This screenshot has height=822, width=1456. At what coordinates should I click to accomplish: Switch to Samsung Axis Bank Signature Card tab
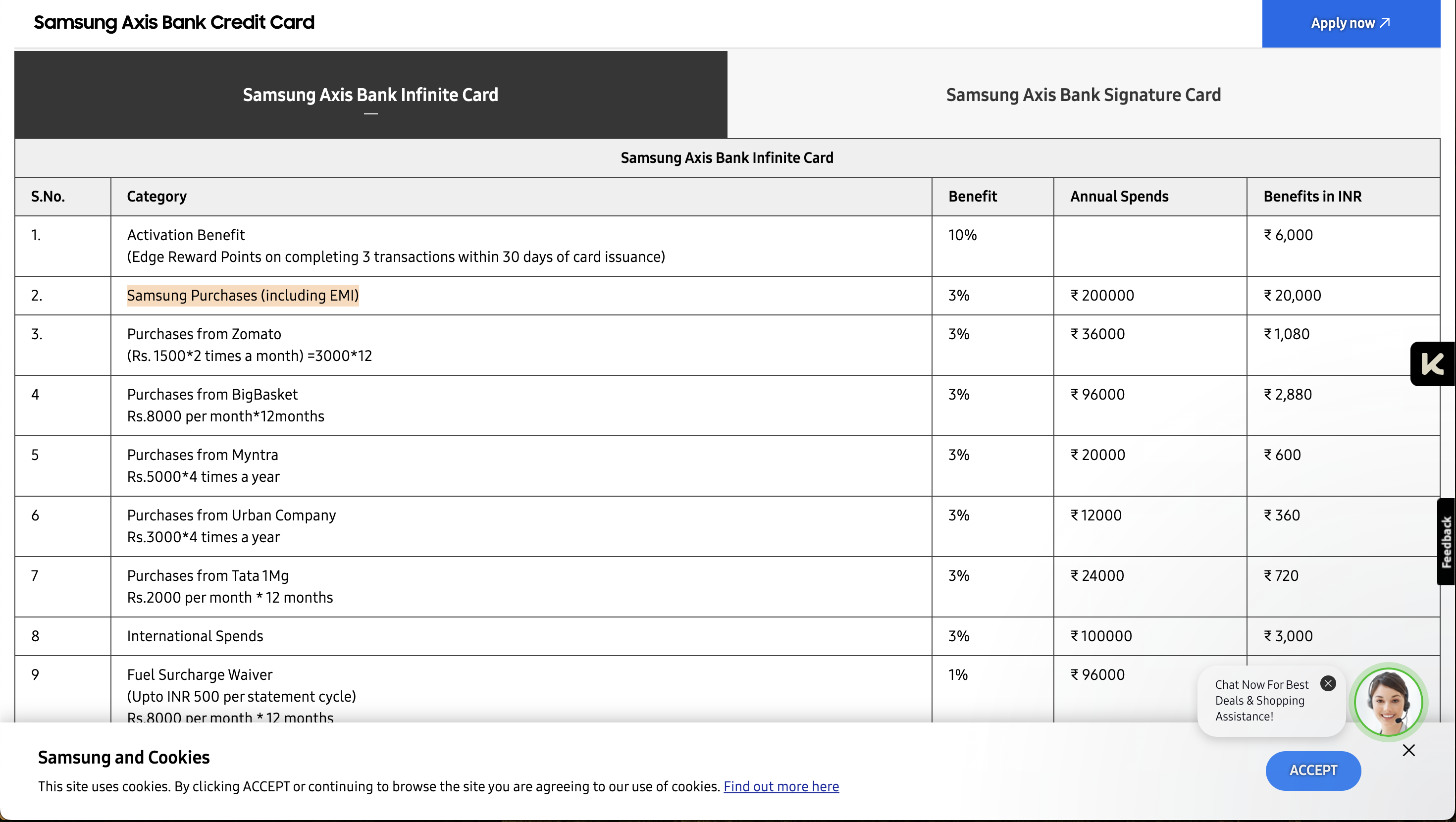1083,95
